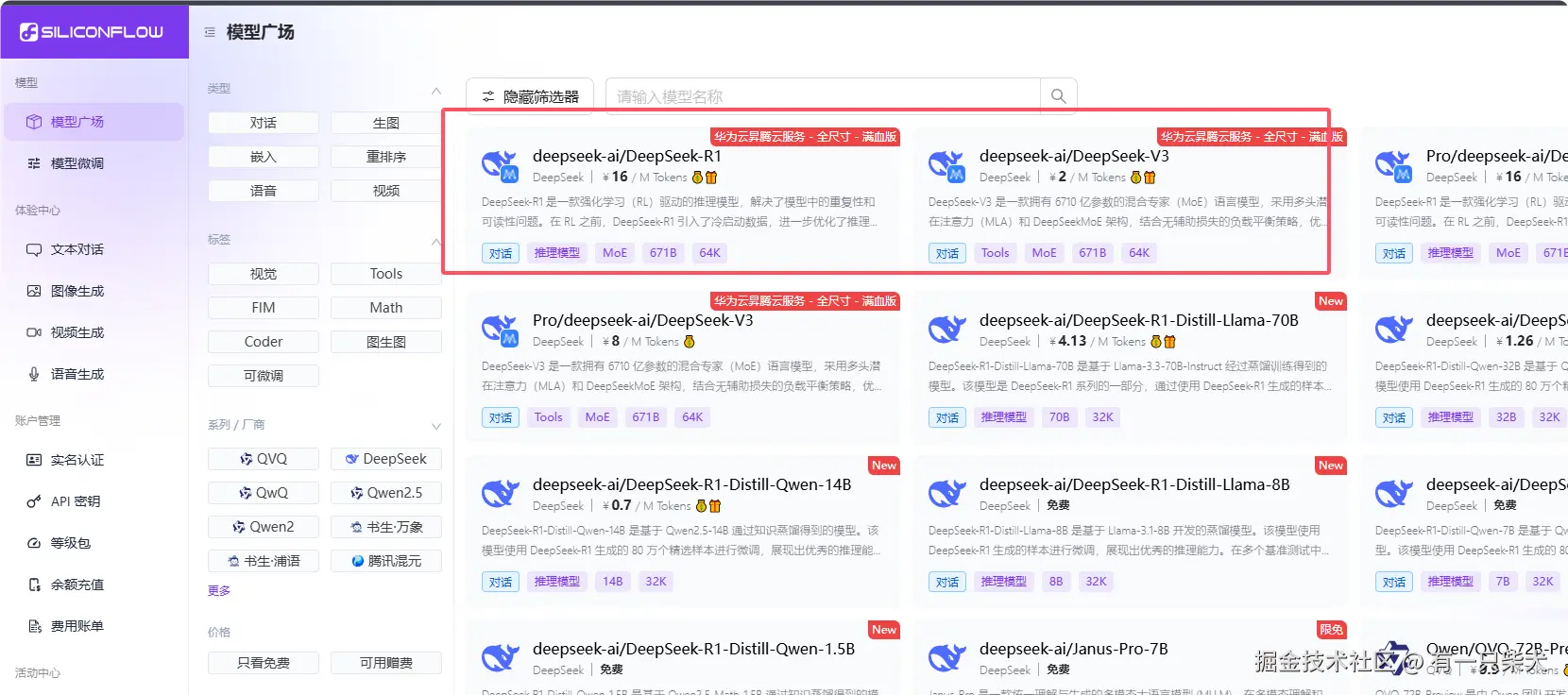Click the whale logo on DeepSeek-R1-Distill-Qwen-14B card

[x=500, y=494]
